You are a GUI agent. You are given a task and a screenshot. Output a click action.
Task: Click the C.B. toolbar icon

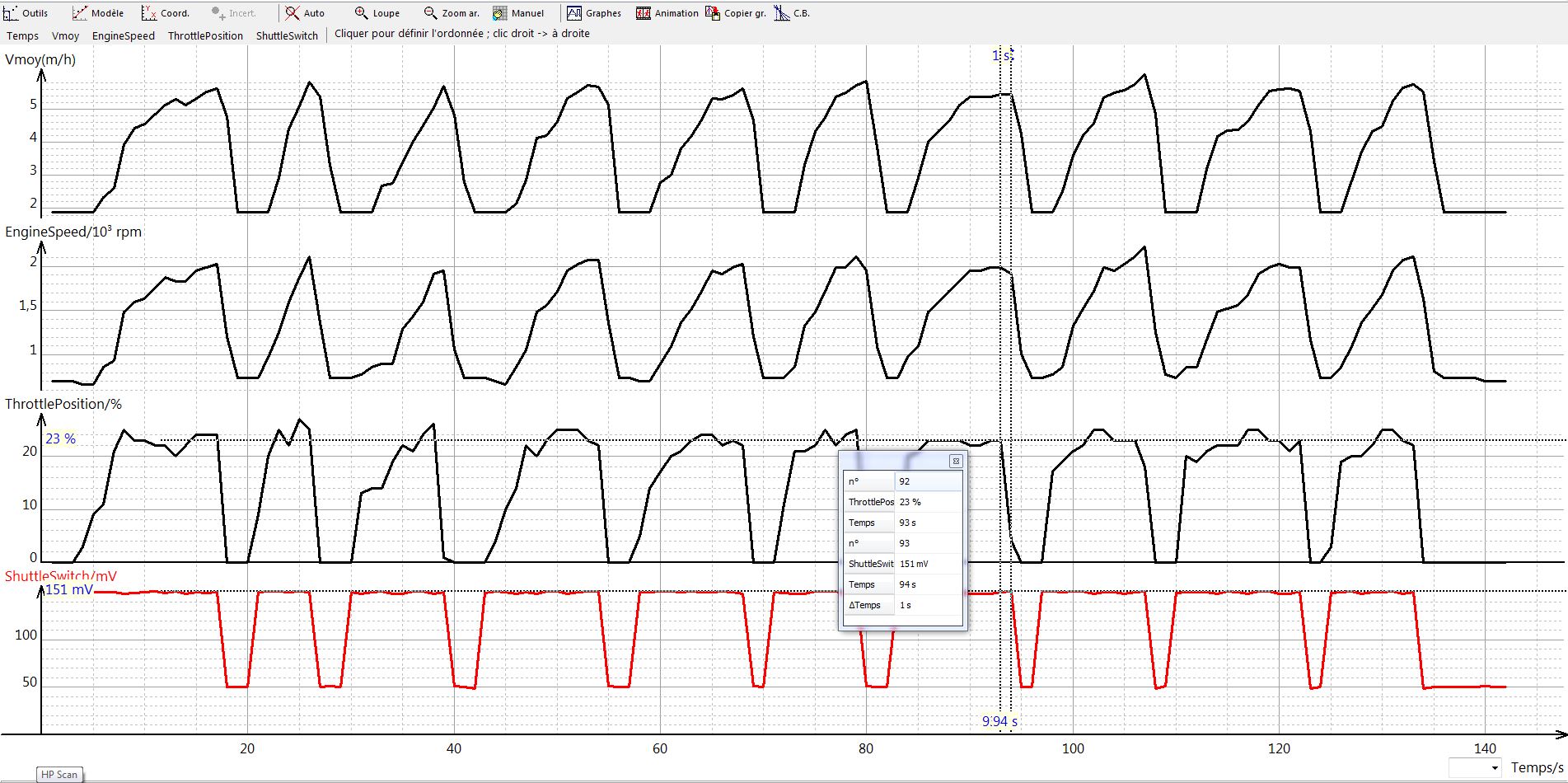coord(793,13)
